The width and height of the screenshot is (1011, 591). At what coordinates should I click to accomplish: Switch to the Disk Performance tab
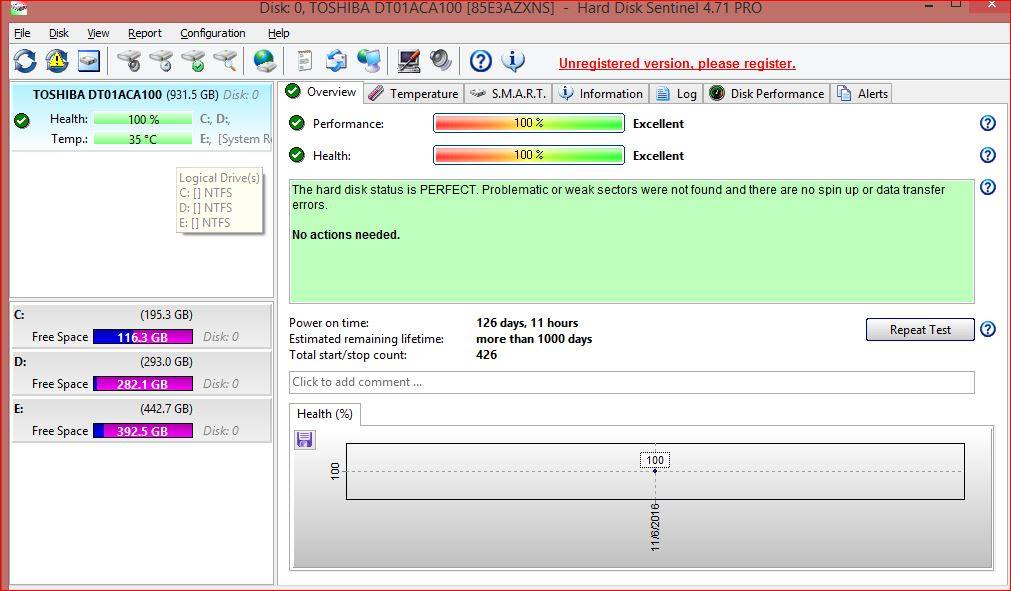pyautogui.click(x=767, y=93)
